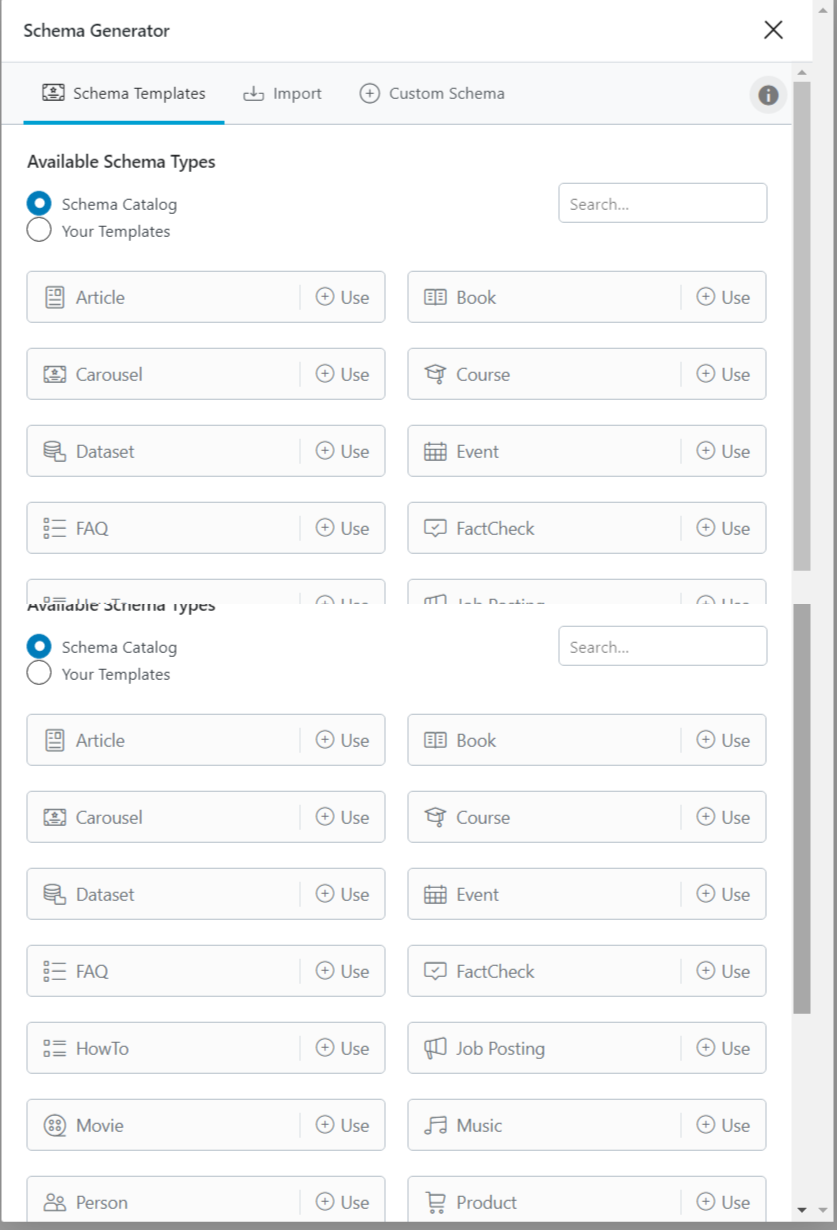Click the Job Posting megaphone icon
The height and width of the screenshot is (1230, 837).
[x=435, y=1048]
